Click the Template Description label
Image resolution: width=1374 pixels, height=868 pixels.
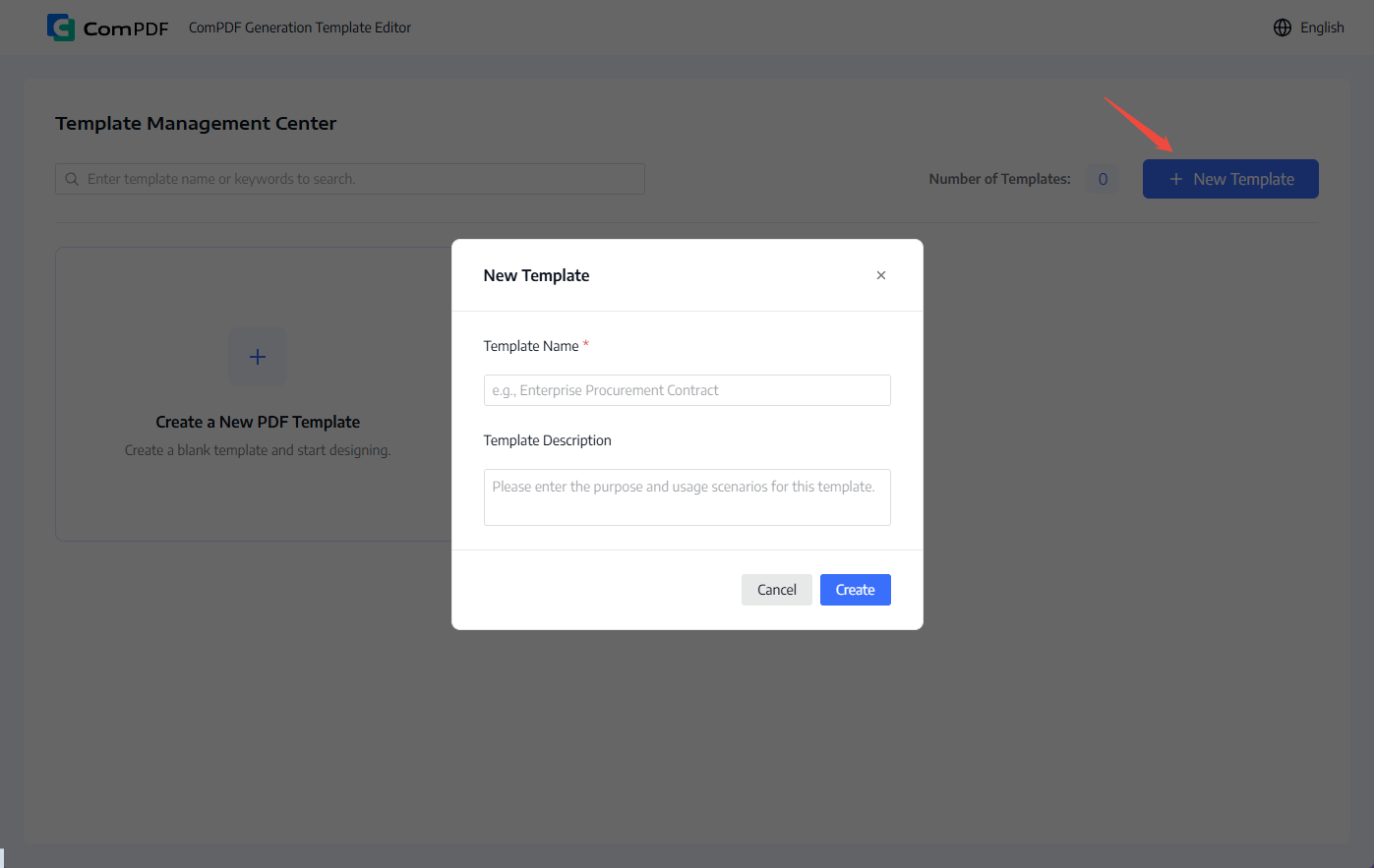(548, 440)
